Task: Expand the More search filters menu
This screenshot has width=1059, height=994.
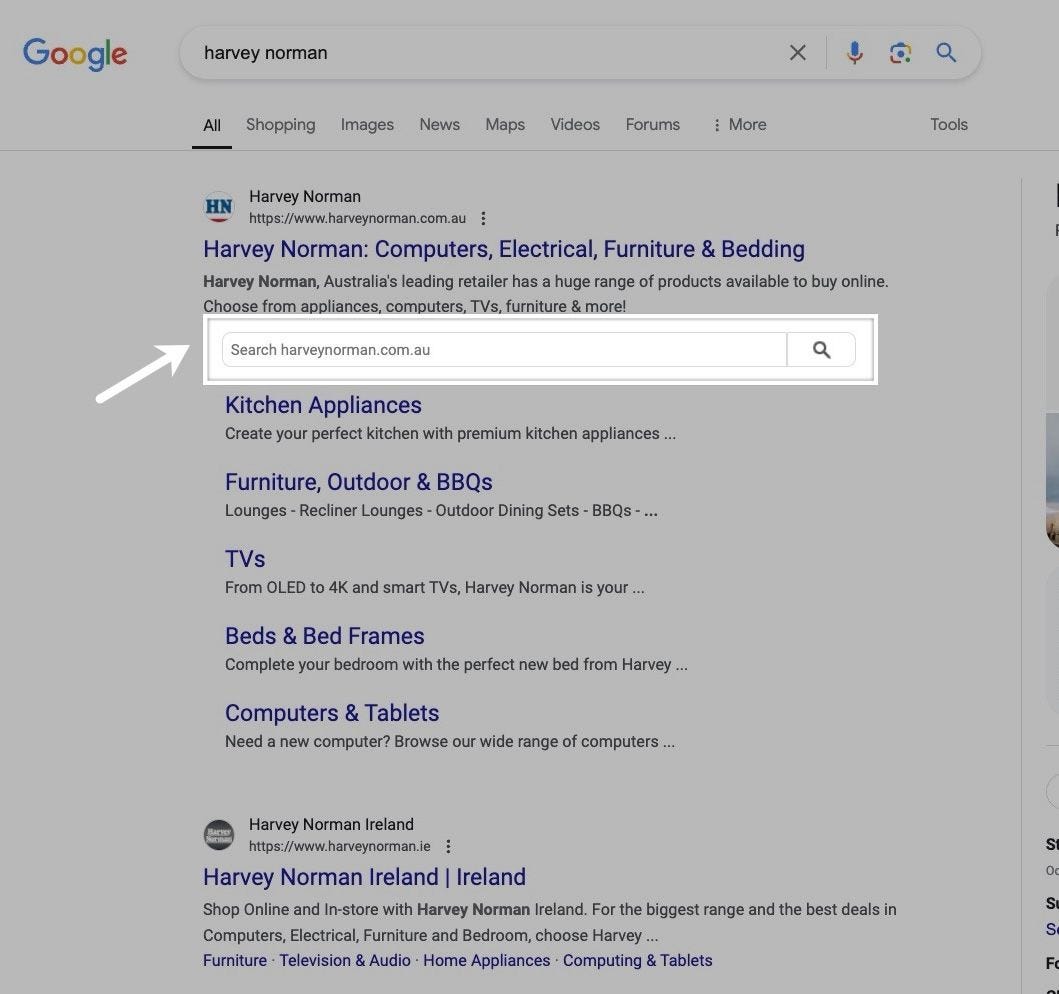Action: pos(740,125)
